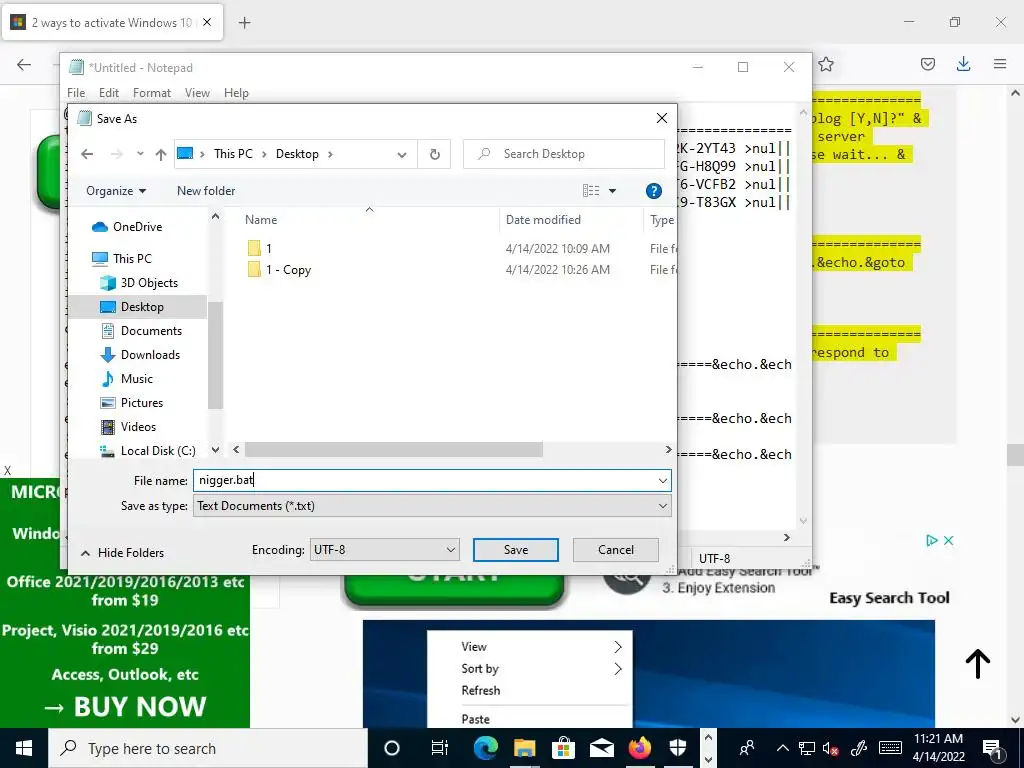Open the Windows Start menu
1024x768 pixels.
[x=24, y=748]
